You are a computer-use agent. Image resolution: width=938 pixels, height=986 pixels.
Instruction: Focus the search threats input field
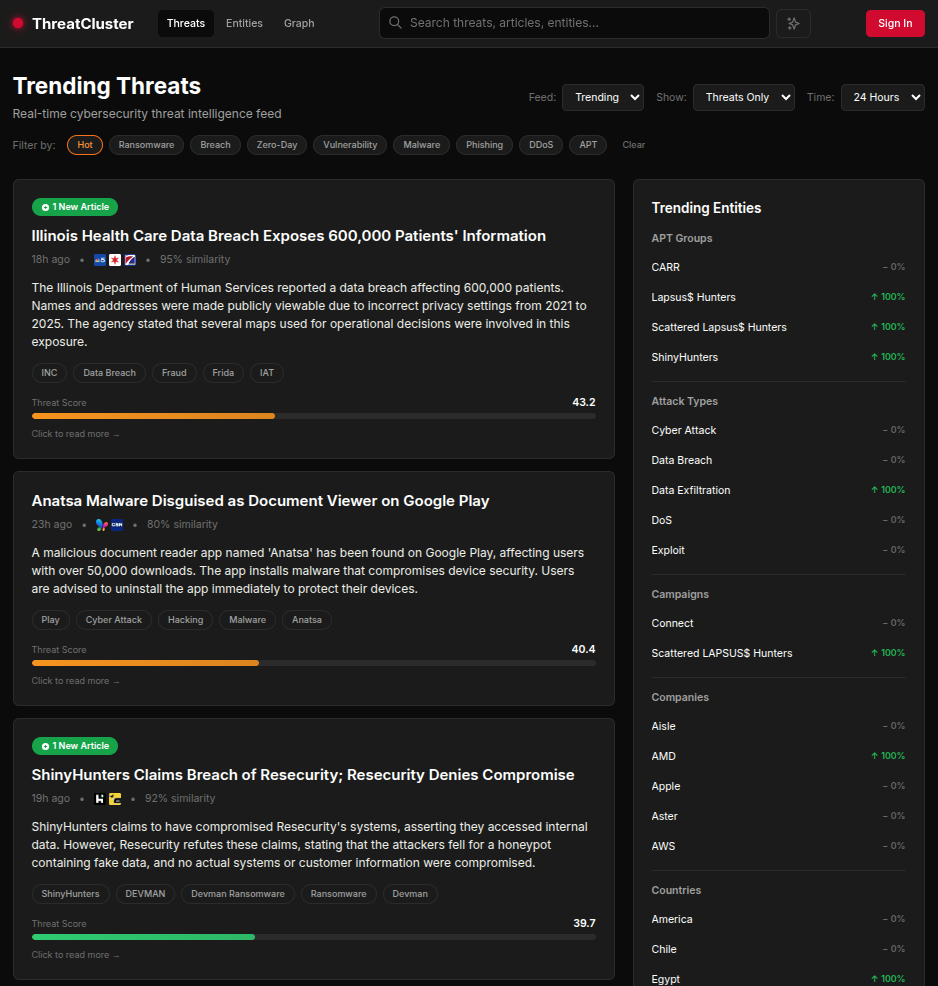574,23
